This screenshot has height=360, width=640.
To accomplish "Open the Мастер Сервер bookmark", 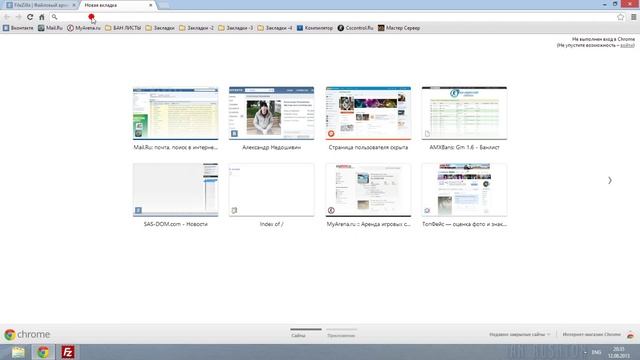I will click(x=399, y=28).
